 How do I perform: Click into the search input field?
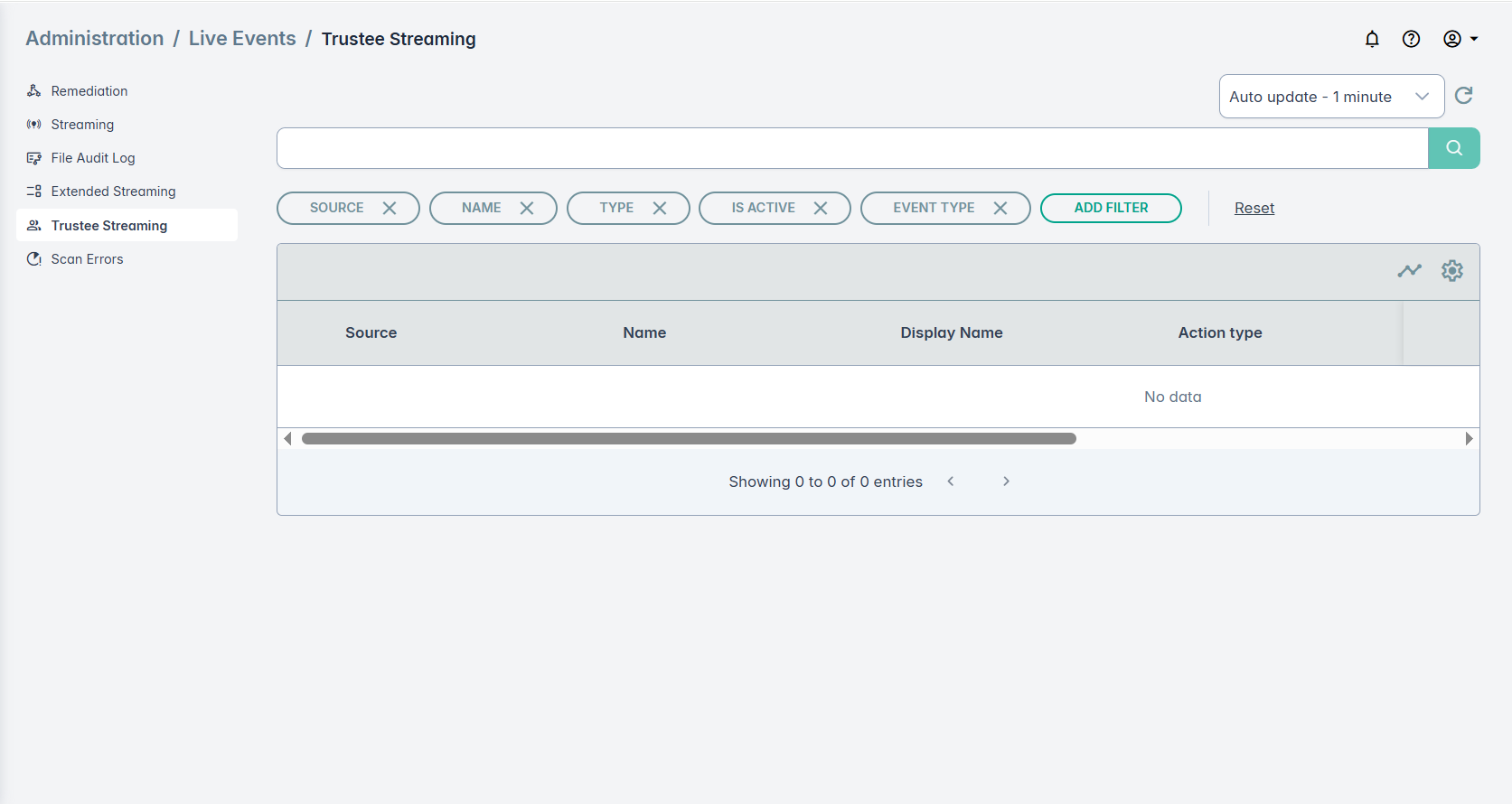click(851, 148)
